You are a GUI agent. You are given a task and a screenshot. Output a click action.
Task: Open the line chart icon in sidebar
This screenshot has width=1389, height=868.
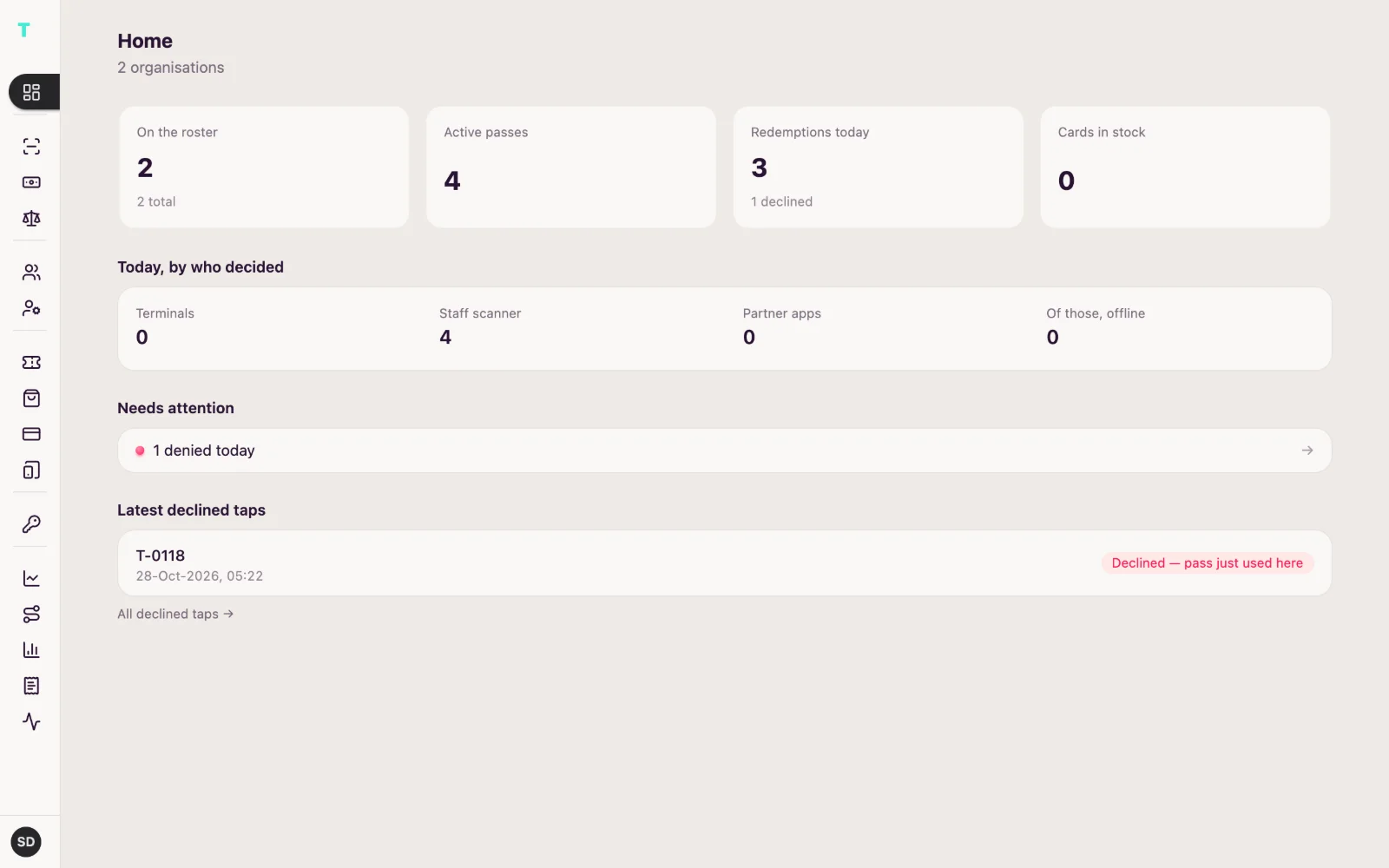coord(31,578)
